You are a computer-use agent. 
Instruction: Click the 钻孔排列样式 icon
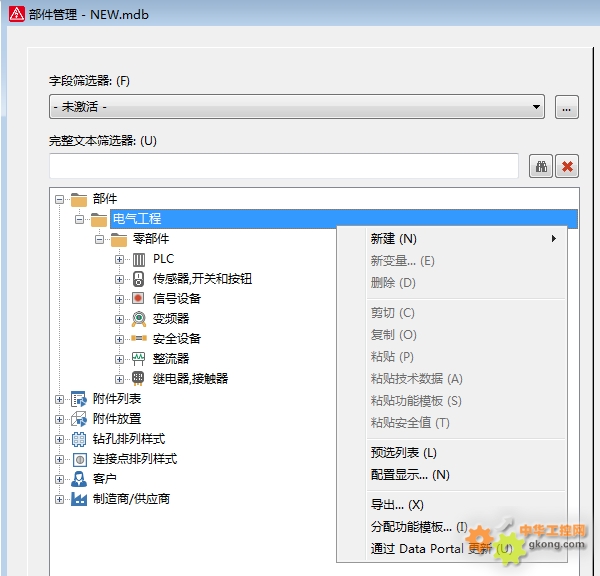(x=79, y=439)
